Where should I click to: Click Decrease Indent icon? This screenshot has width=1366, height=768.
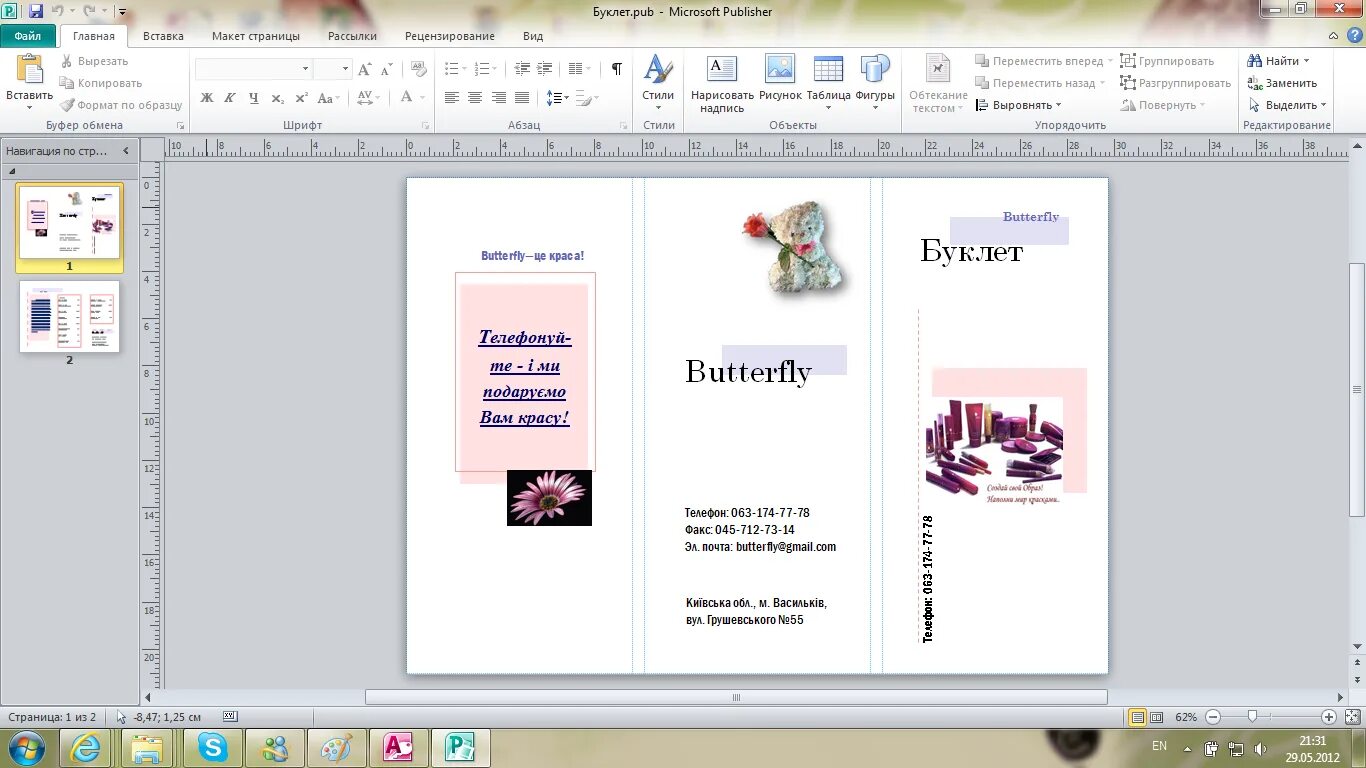coord(522,69)
